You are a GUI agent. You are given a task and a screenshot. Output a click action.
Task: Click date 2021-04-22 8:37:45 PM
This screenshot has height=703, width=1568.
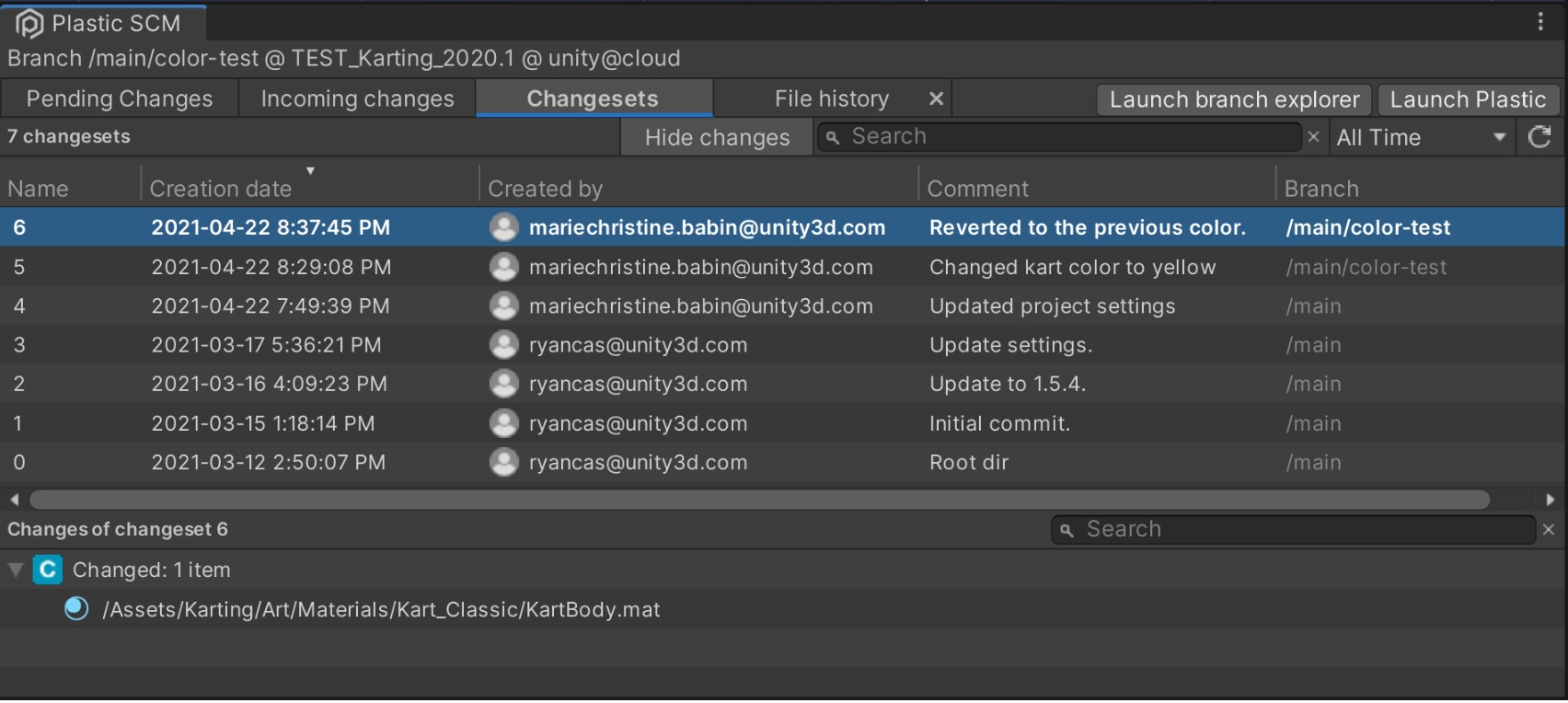(271, 227)
